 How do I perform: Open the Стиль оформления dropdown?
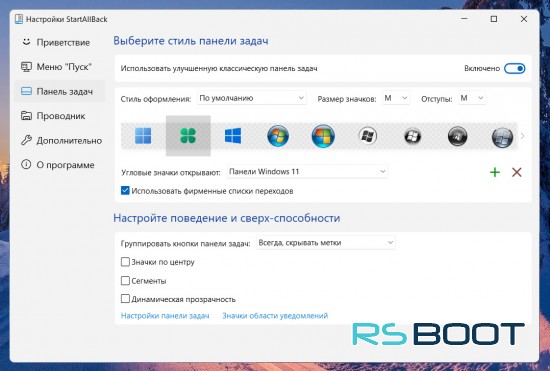[251, 98]
